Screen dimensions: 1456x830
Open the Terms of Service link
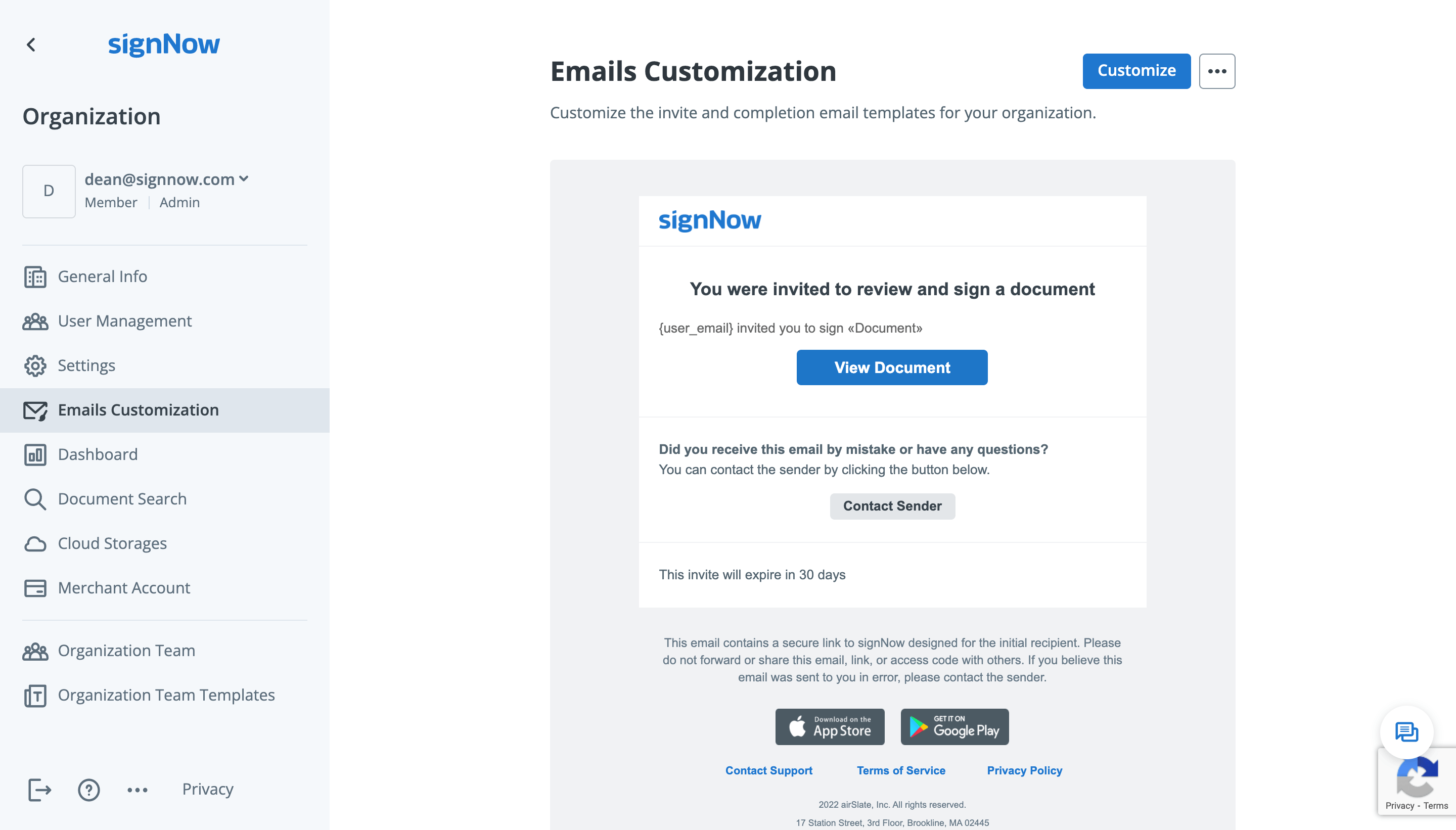pos(901,770)
